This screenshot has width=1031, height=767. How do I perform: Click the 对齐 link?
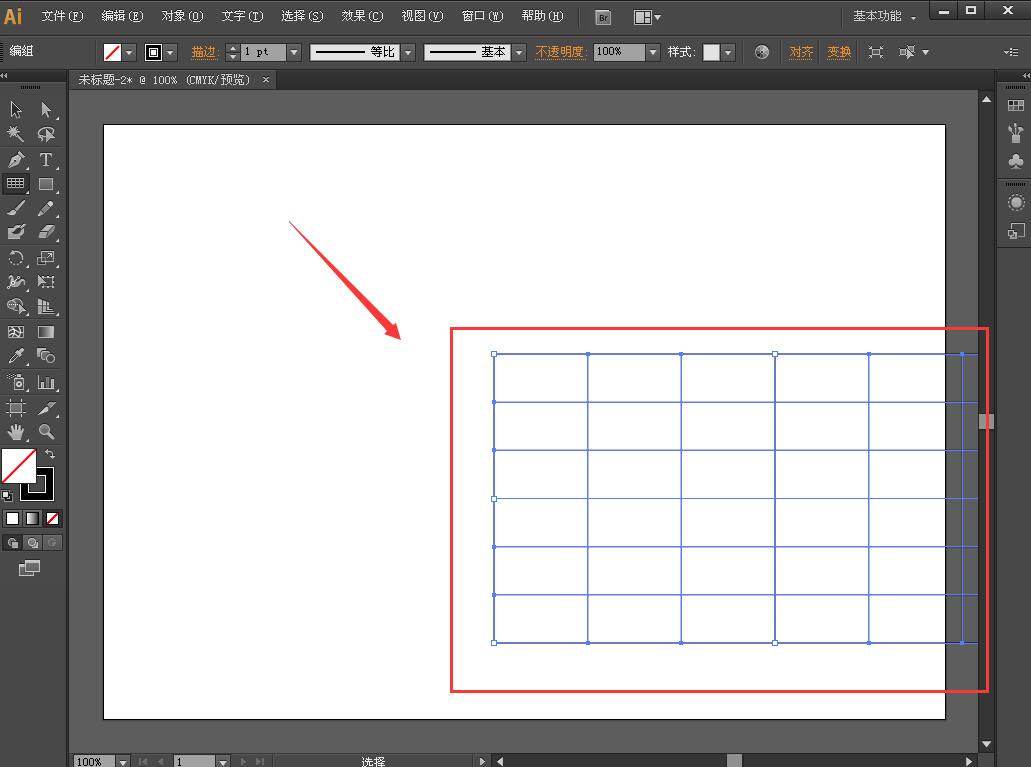800,51
